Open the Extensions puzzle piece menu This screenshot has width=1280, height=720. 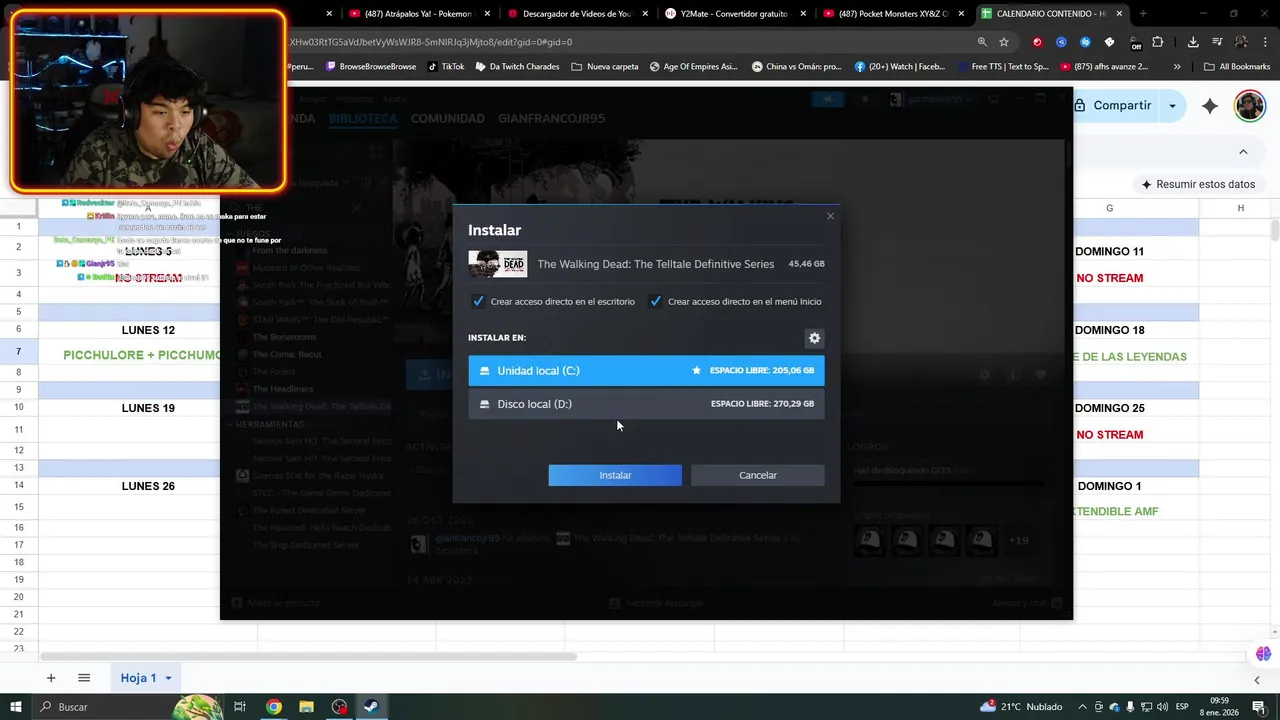(1158, 42)
